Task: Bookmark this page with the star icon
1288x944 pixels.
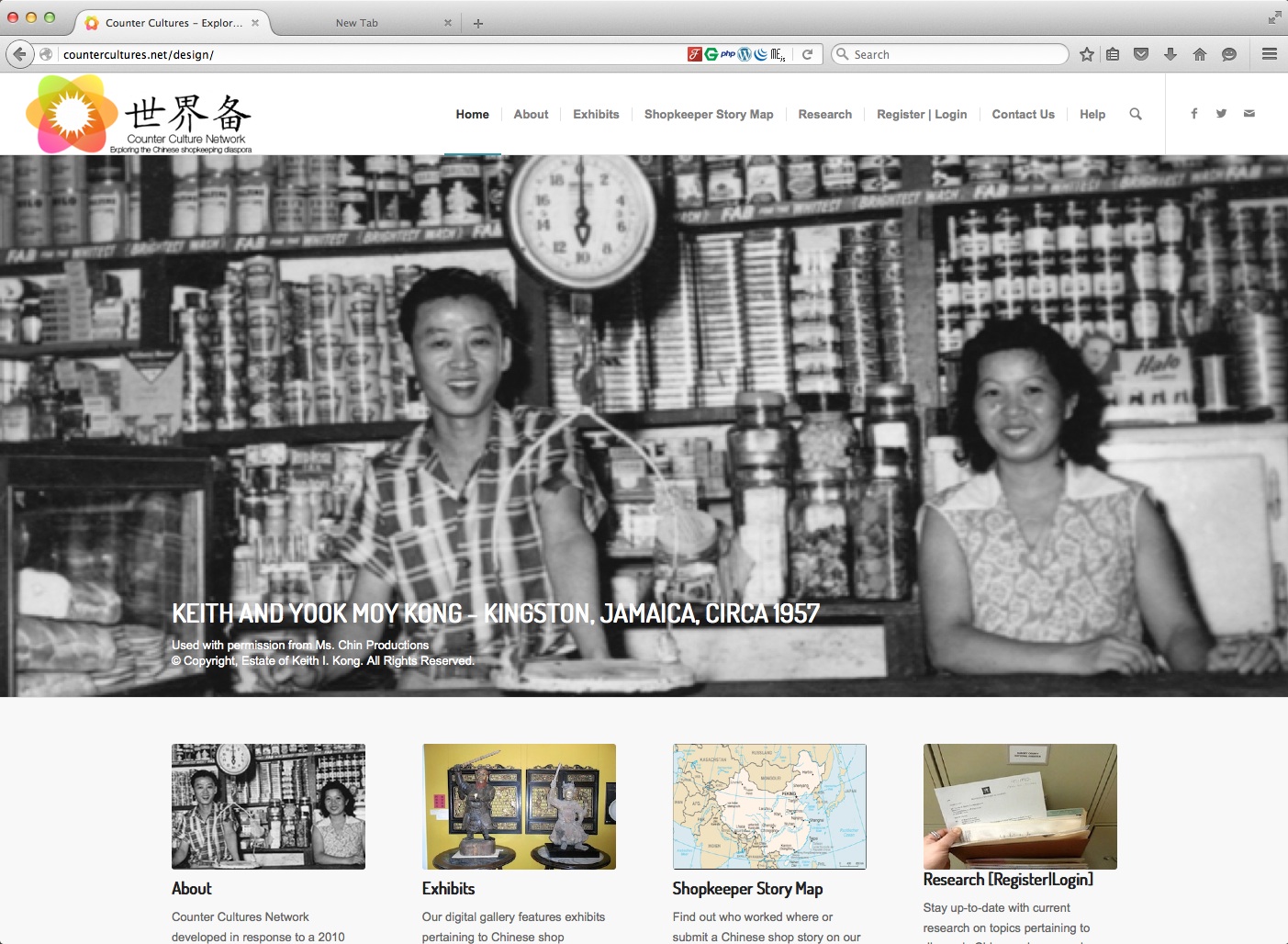Action: tap(1087, 54)
